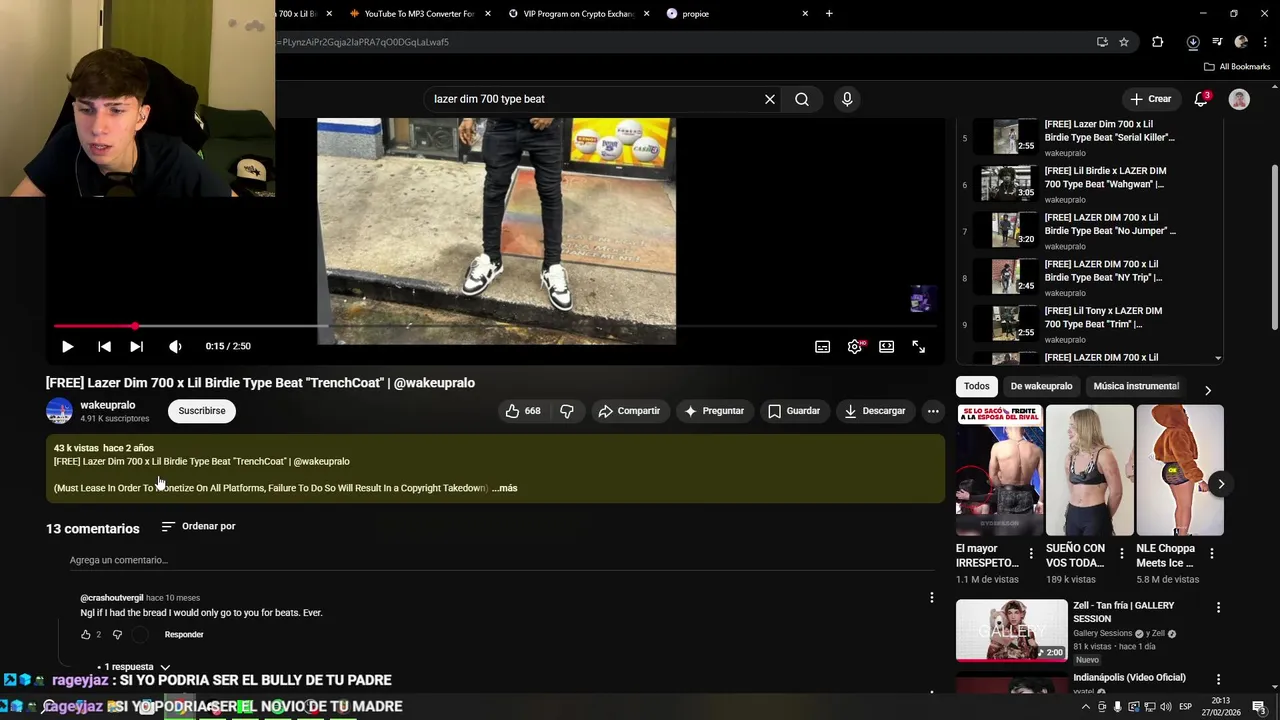Viewport: 1280px width, 720px height.
Task: Show more filter chips arrow
Action: [x=1208, y=390]
